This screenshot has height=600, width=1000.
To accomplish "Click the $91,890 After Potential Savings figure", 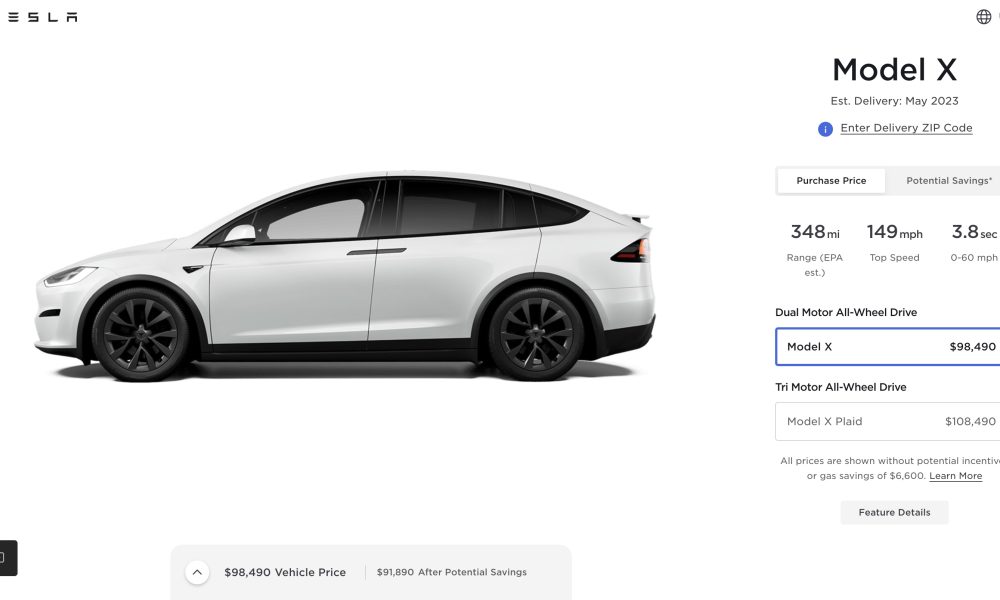I will click(452, 572).
